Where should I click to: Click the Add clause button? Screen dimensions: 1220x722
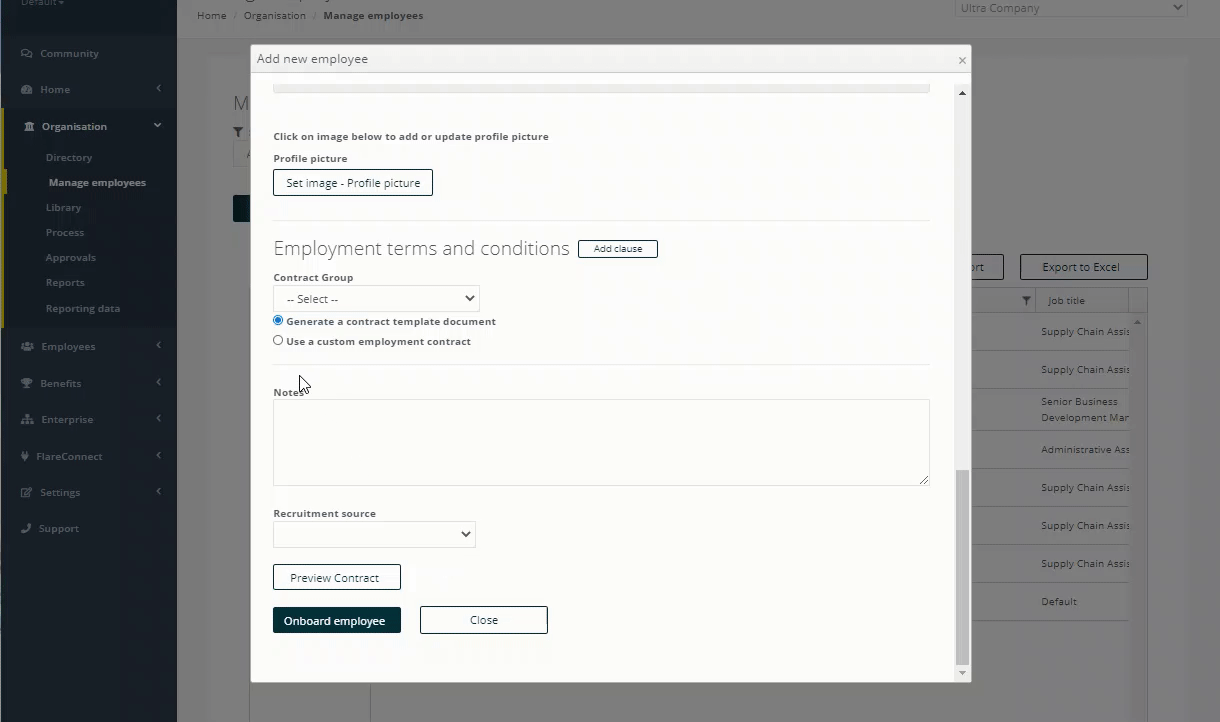pos(618,249)
